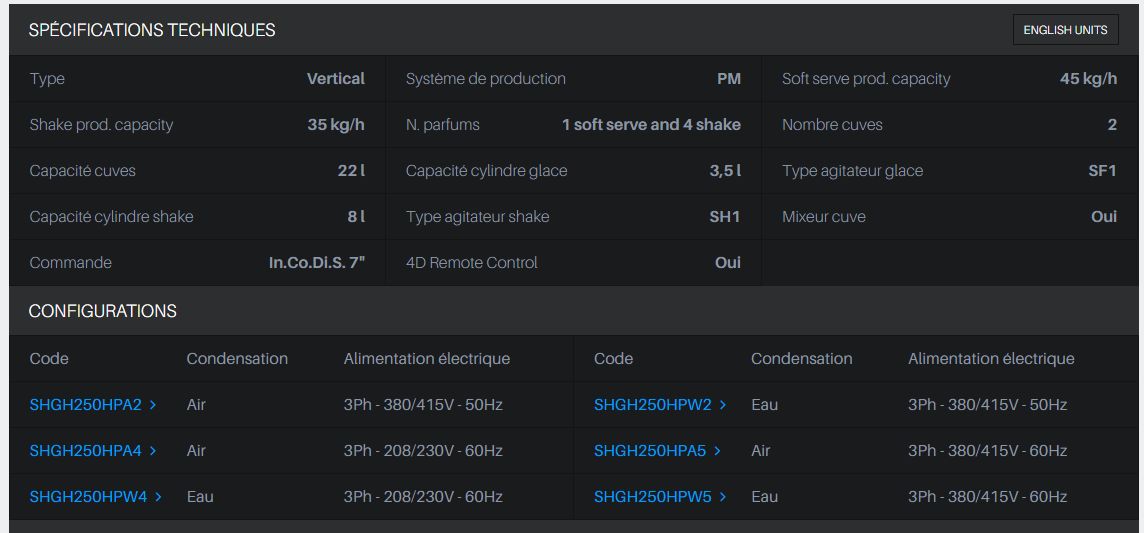Click the chevron arrow beside SHGH250HPW5

click(723, 497)
